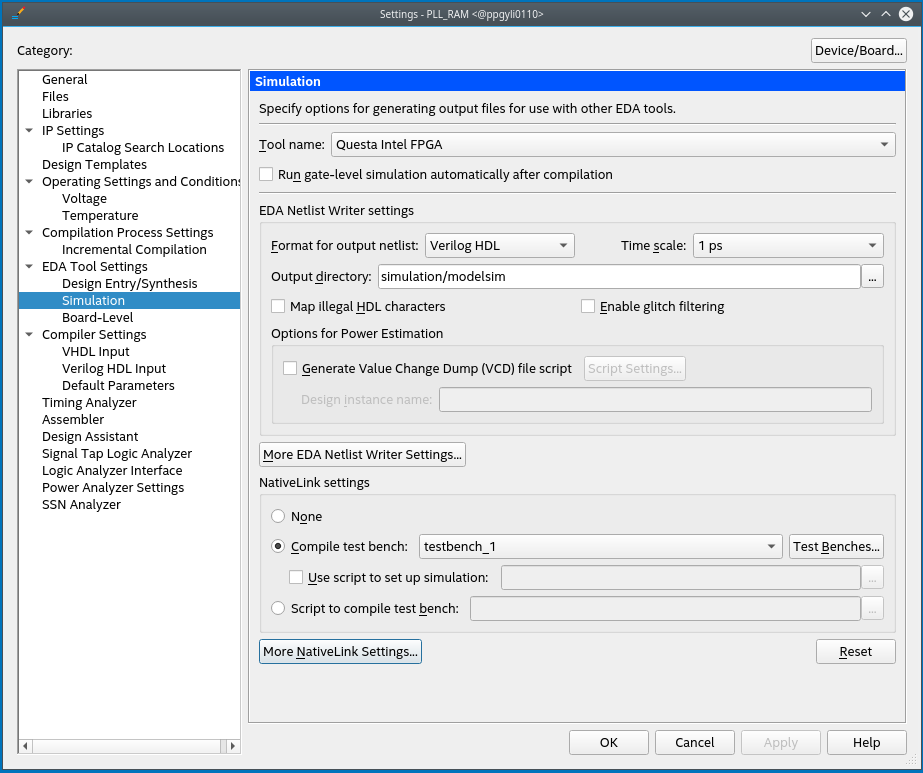Select Script to compile test bench option

pos(278,608)
